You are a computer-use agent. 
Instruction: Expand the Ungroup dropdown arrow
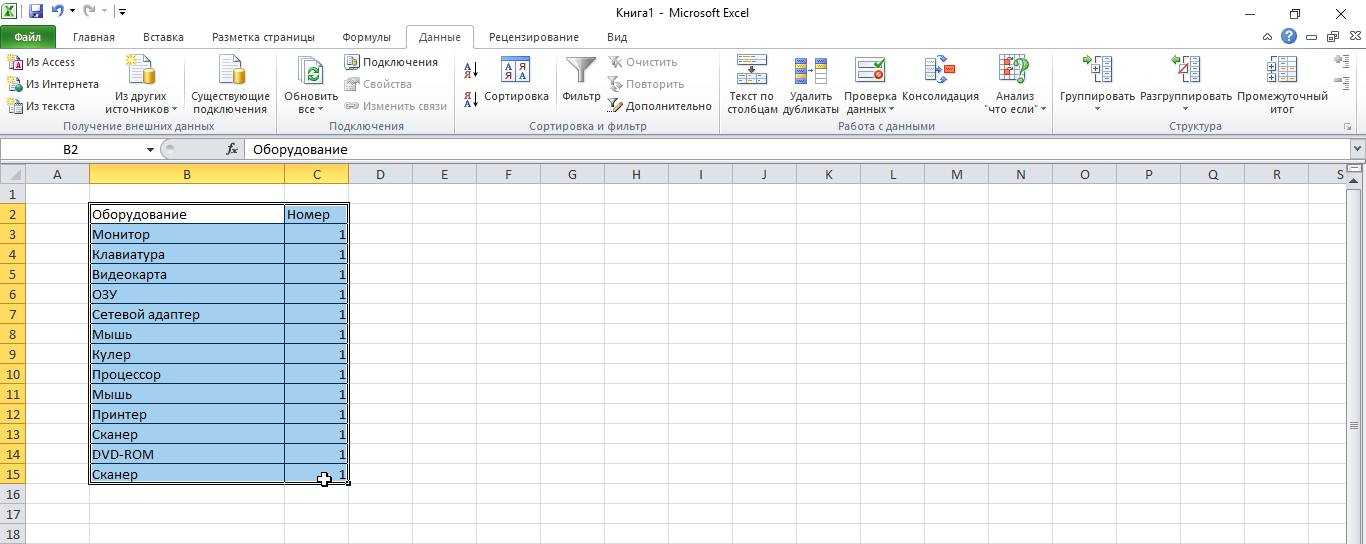pos(1185,109)
